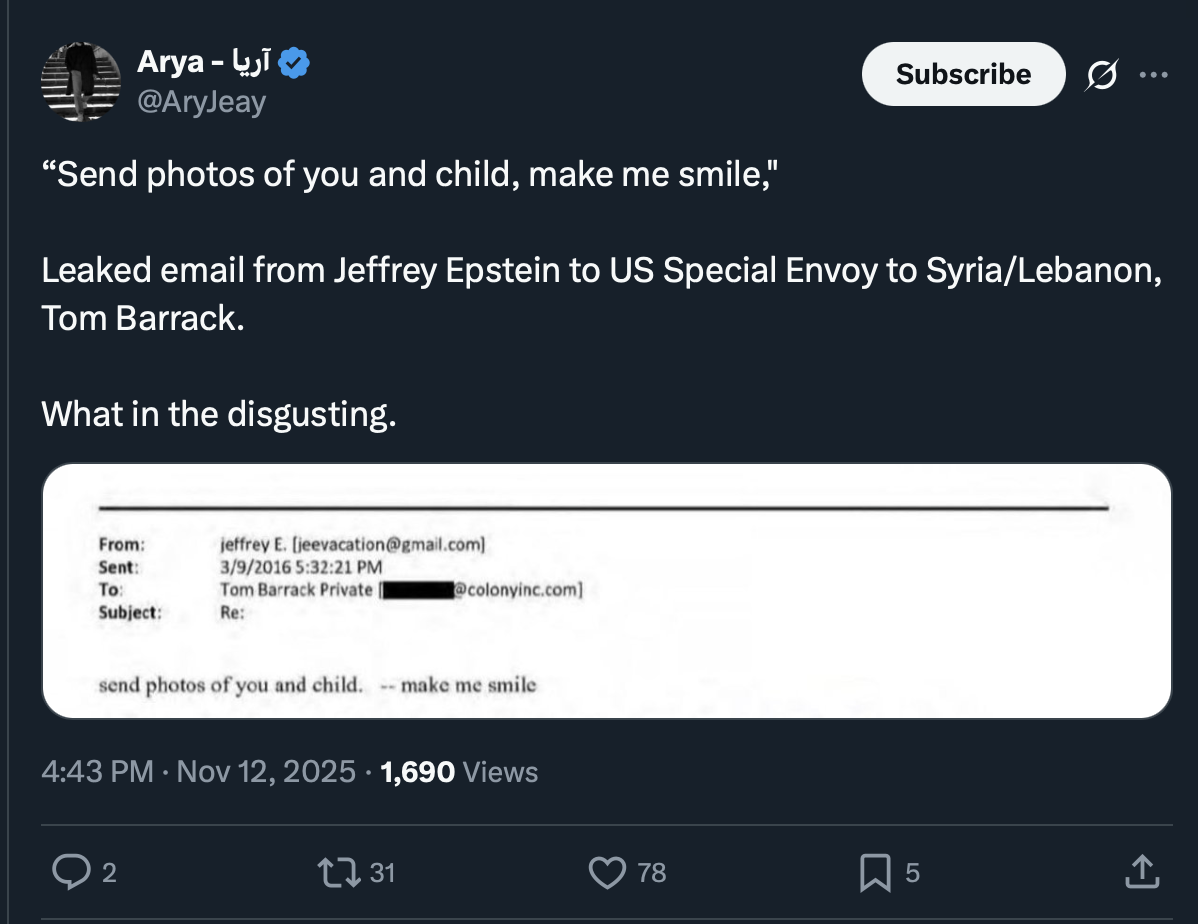The height and width of the screenshot is (924, 1198).
Task: Like the post with the heart icon
Action: [x=607, y=872]
